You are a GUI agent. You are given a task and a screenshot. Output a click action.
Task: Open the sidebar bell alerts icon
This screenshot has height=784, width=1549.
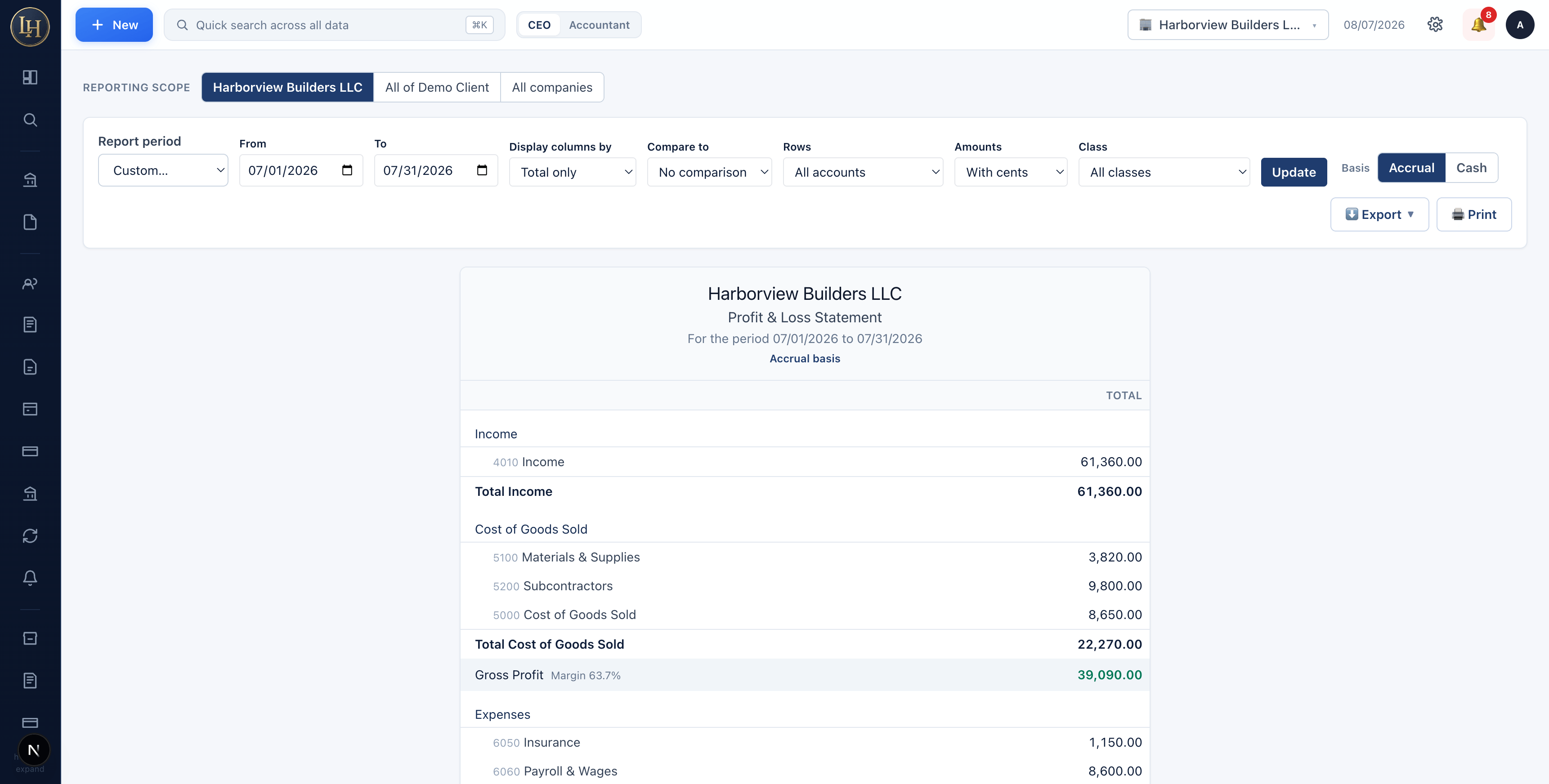pos(30,578)
